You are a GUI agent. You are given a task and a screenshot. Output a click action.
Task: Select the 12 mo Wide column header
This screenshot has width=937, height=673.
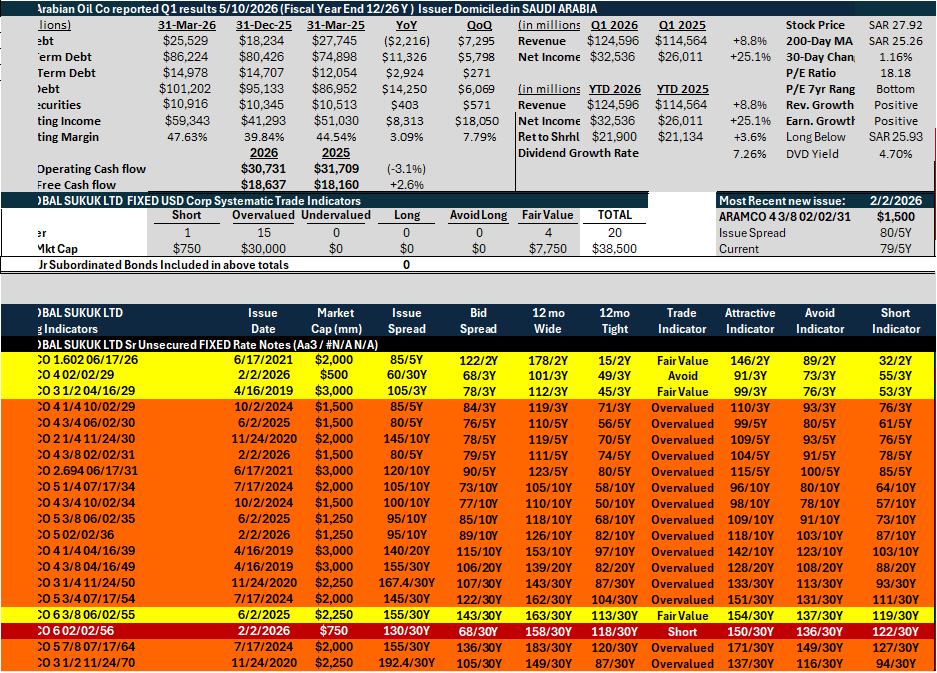pyautogui.click(x=548, y=321)
